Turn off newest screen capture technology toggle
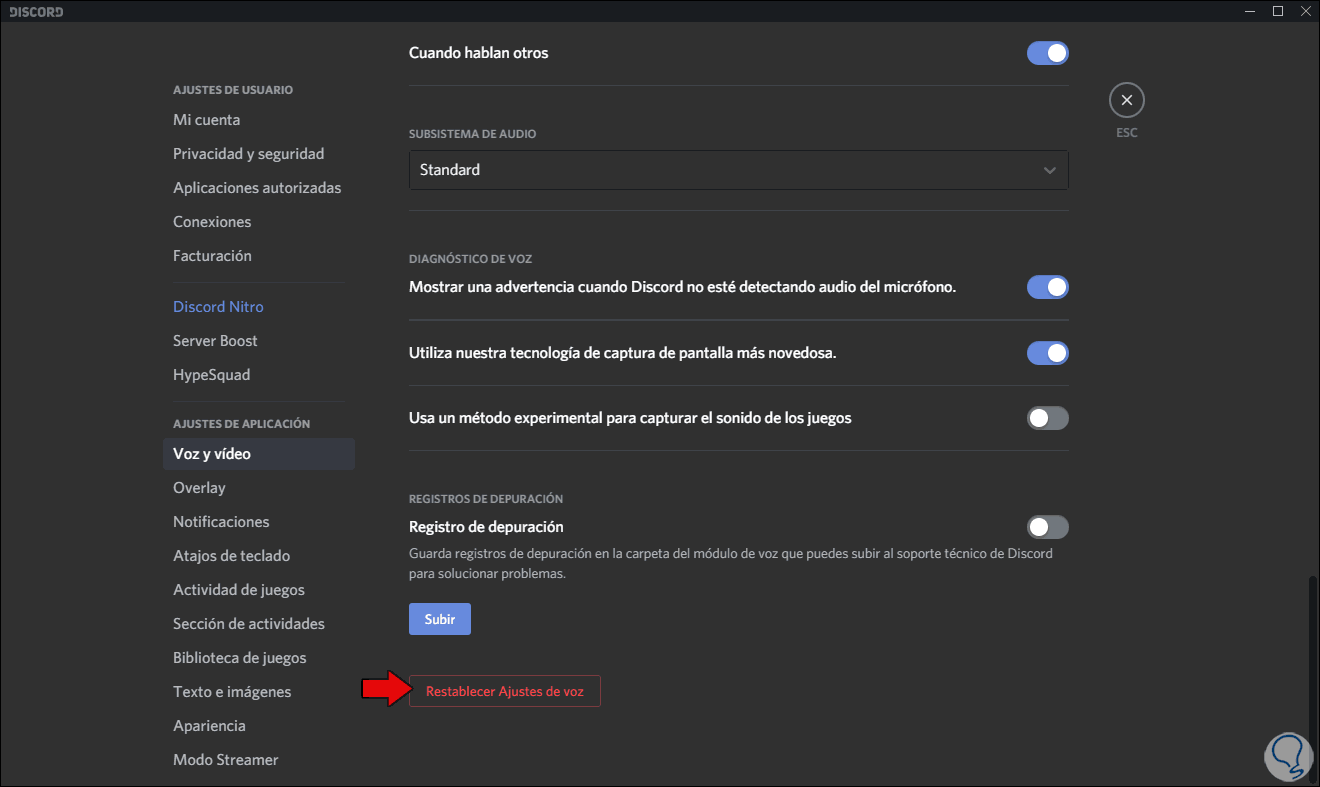The image size is (1320, 787). tap(1047, 353)
